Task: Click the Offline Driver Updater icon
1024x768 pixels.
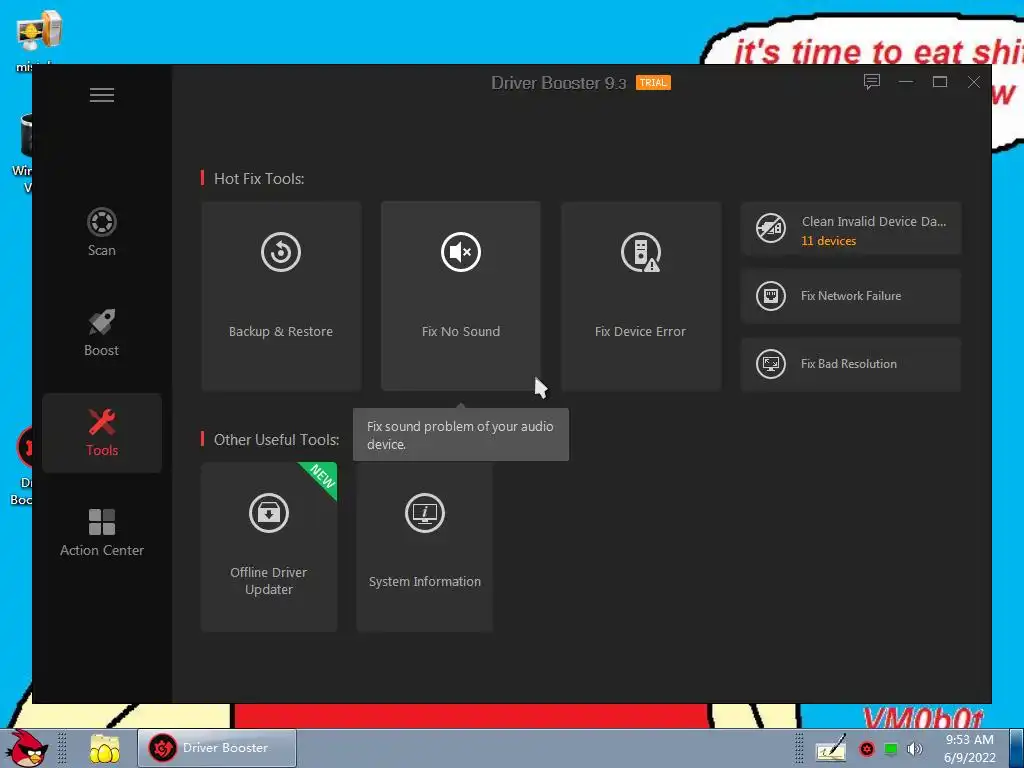Action: [x=268, y=513]
